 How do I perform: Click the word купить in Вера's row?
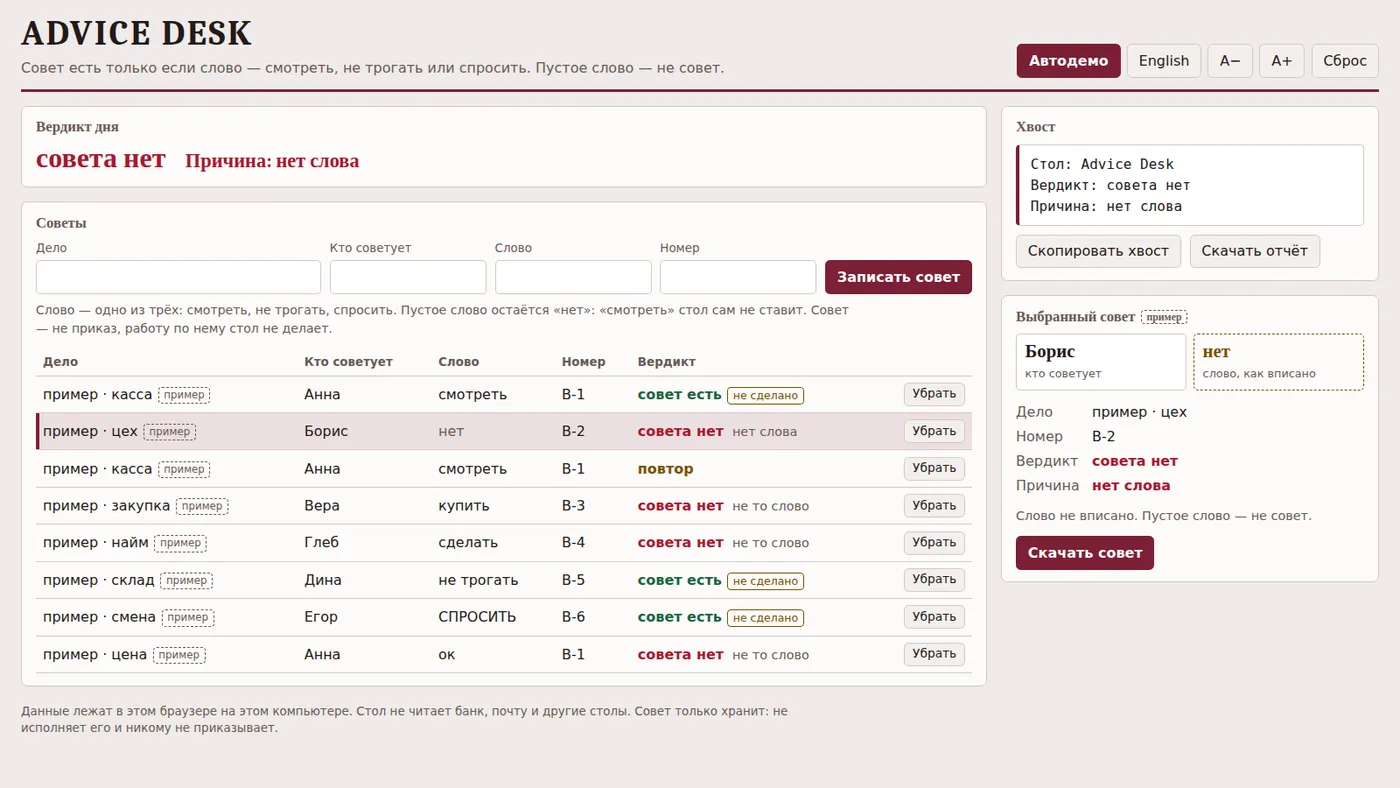pyautogui.click(x=462, y=506)
